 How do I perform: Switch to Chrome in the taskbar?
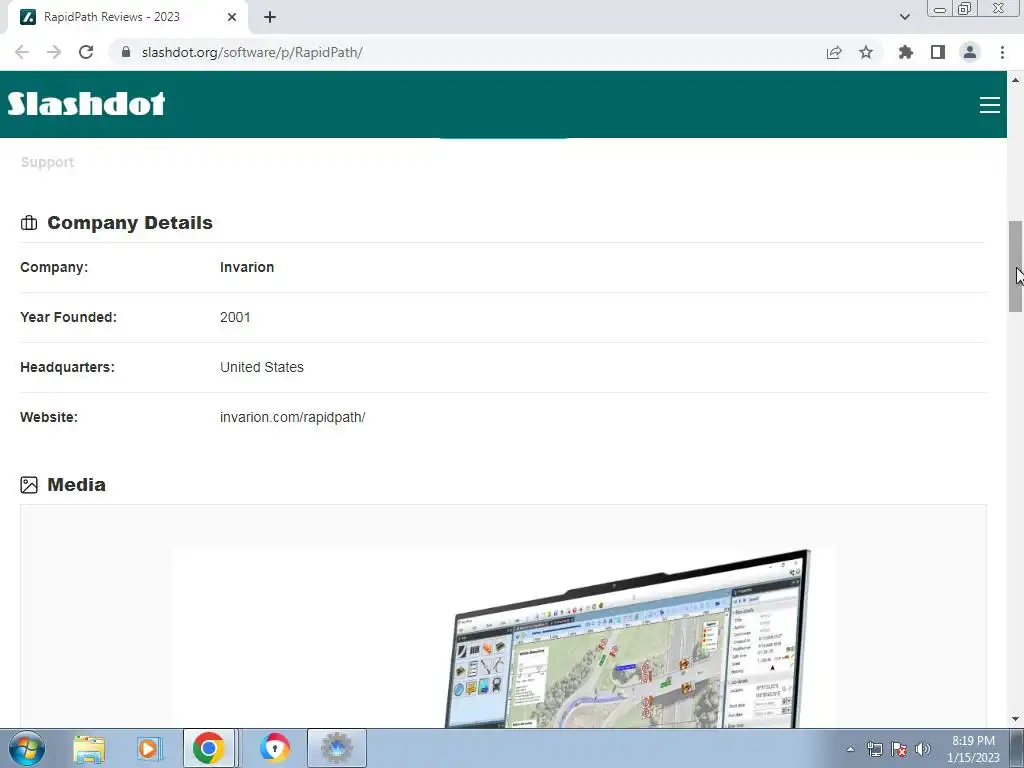(x=208, y=748)
